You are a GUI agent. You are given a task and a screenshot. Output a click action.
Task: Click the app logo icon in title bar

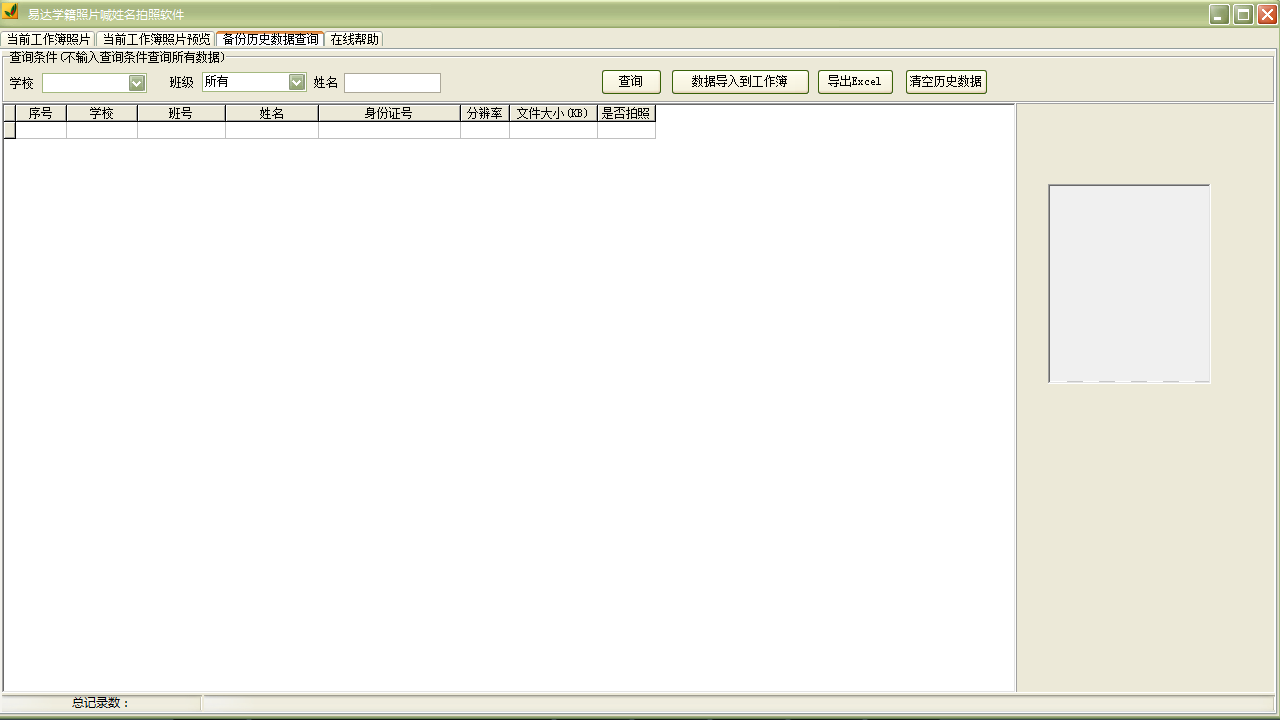[x=11, y=13]
